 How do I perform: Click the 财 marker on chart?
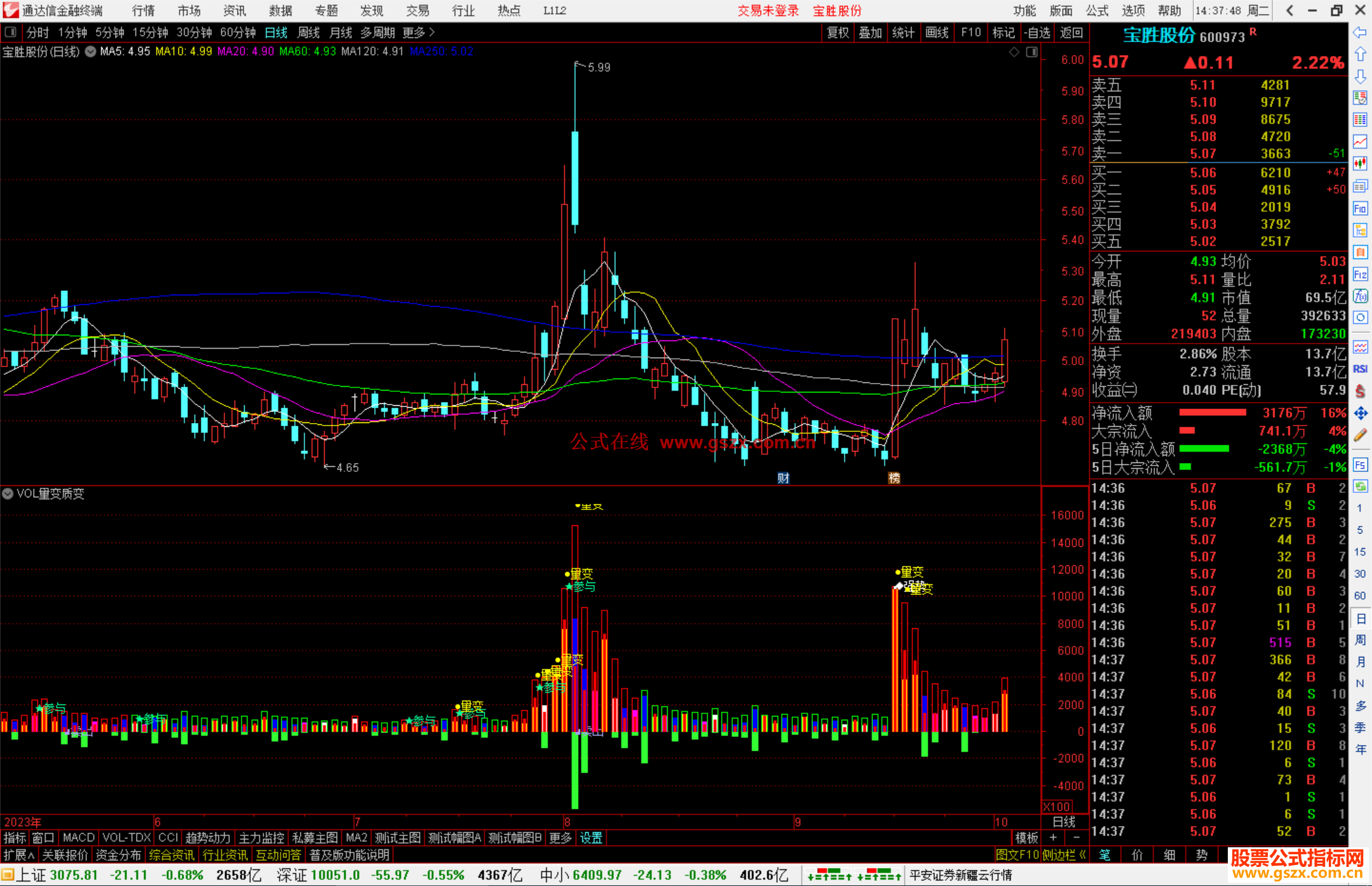click(x=783, y=478)
